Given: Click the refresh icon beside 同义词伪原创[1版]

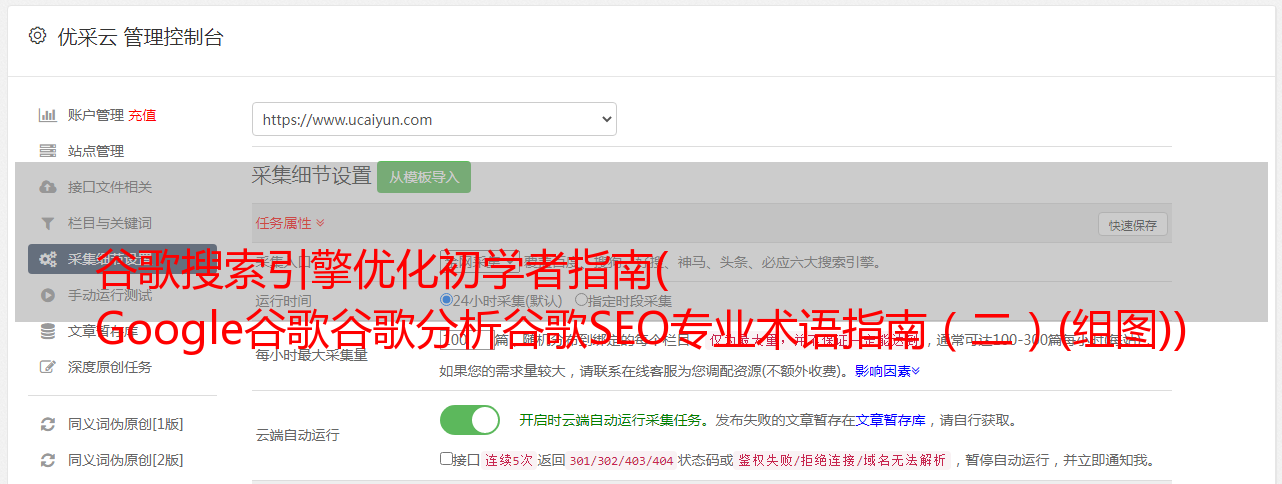Looking at the screenshot, I should 47,424.
